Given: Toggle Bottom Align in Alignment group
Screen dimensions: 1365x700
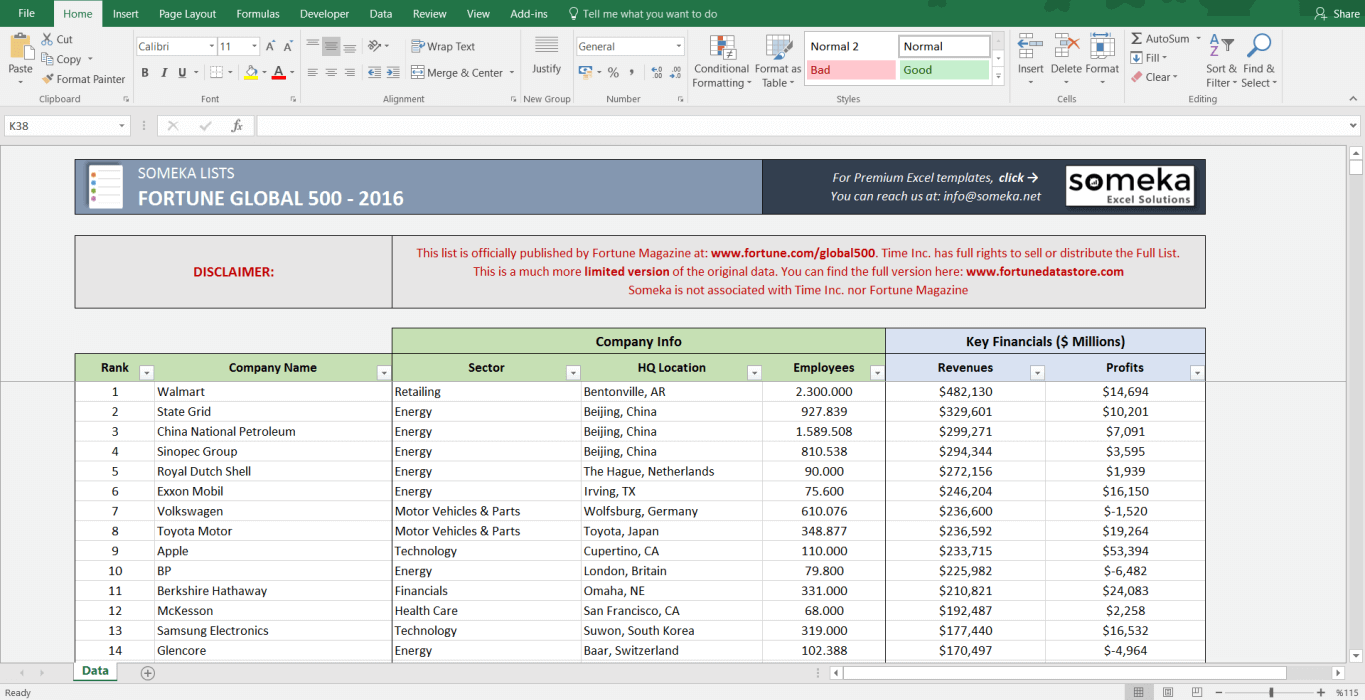Looking at the screenshot, I should coord(349,46).
